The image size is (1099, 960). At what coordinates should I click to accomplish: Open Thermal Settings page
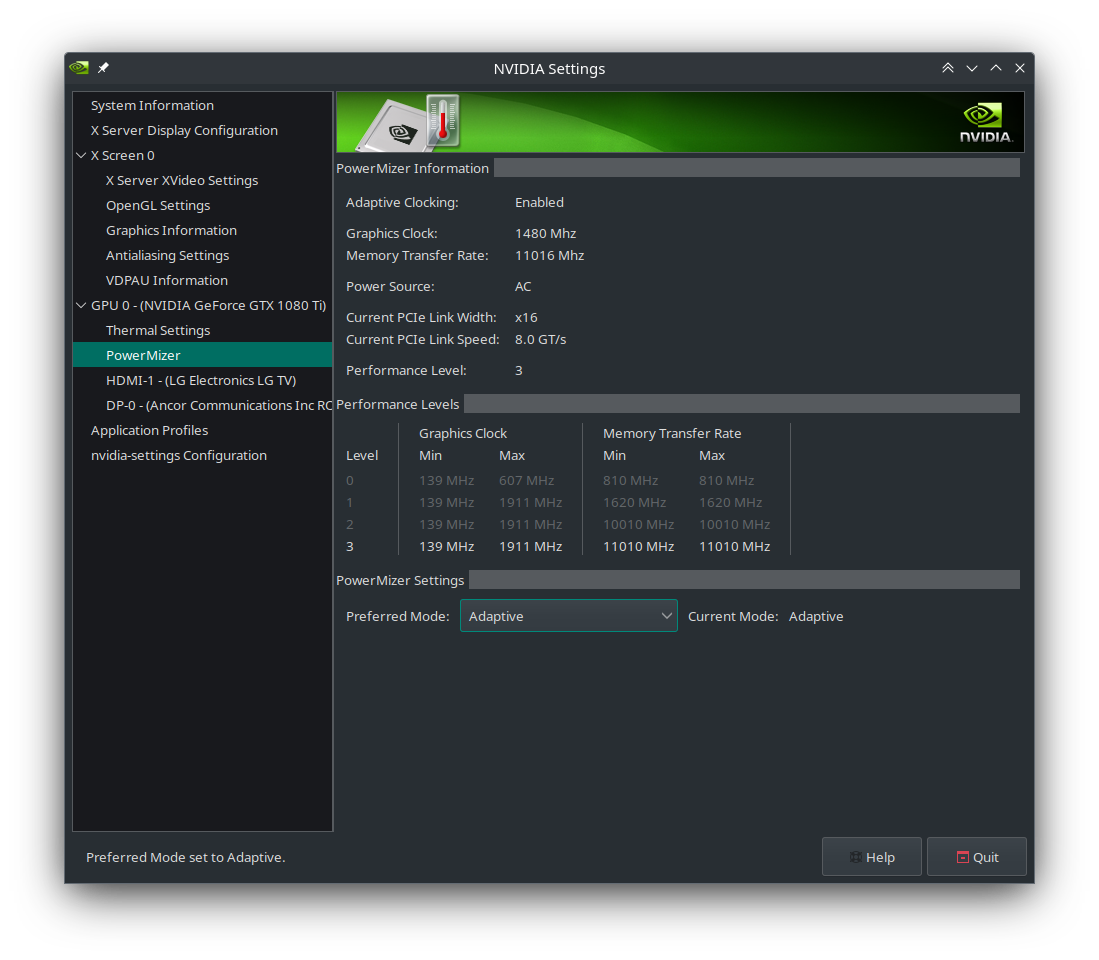coord(158,331)
